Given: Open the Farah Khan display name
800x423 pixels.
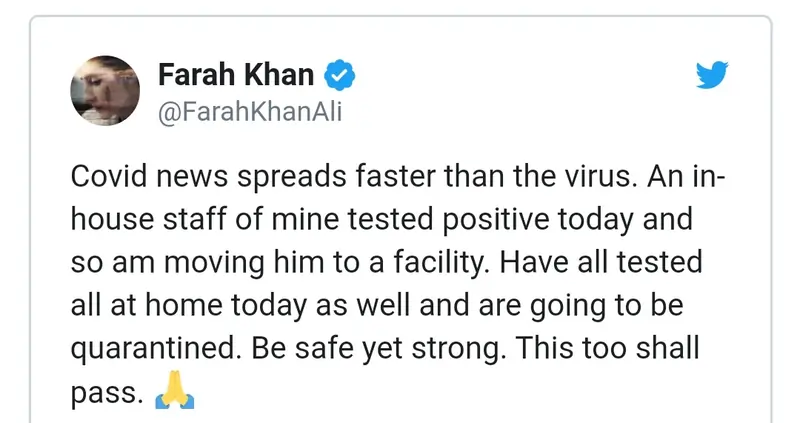Looking at the screenshot, I should (x=236, y=74).
